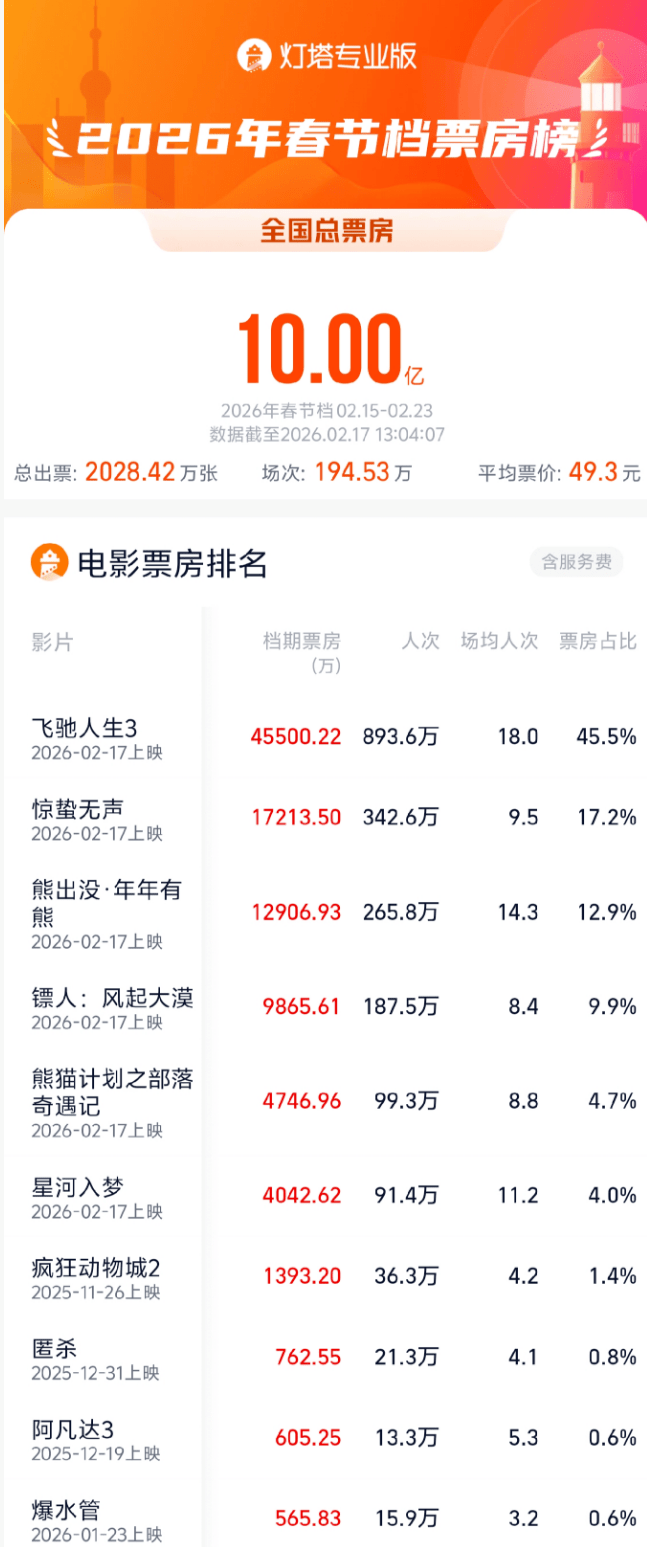Click the 含服务费 button

(x=576, y=563)
